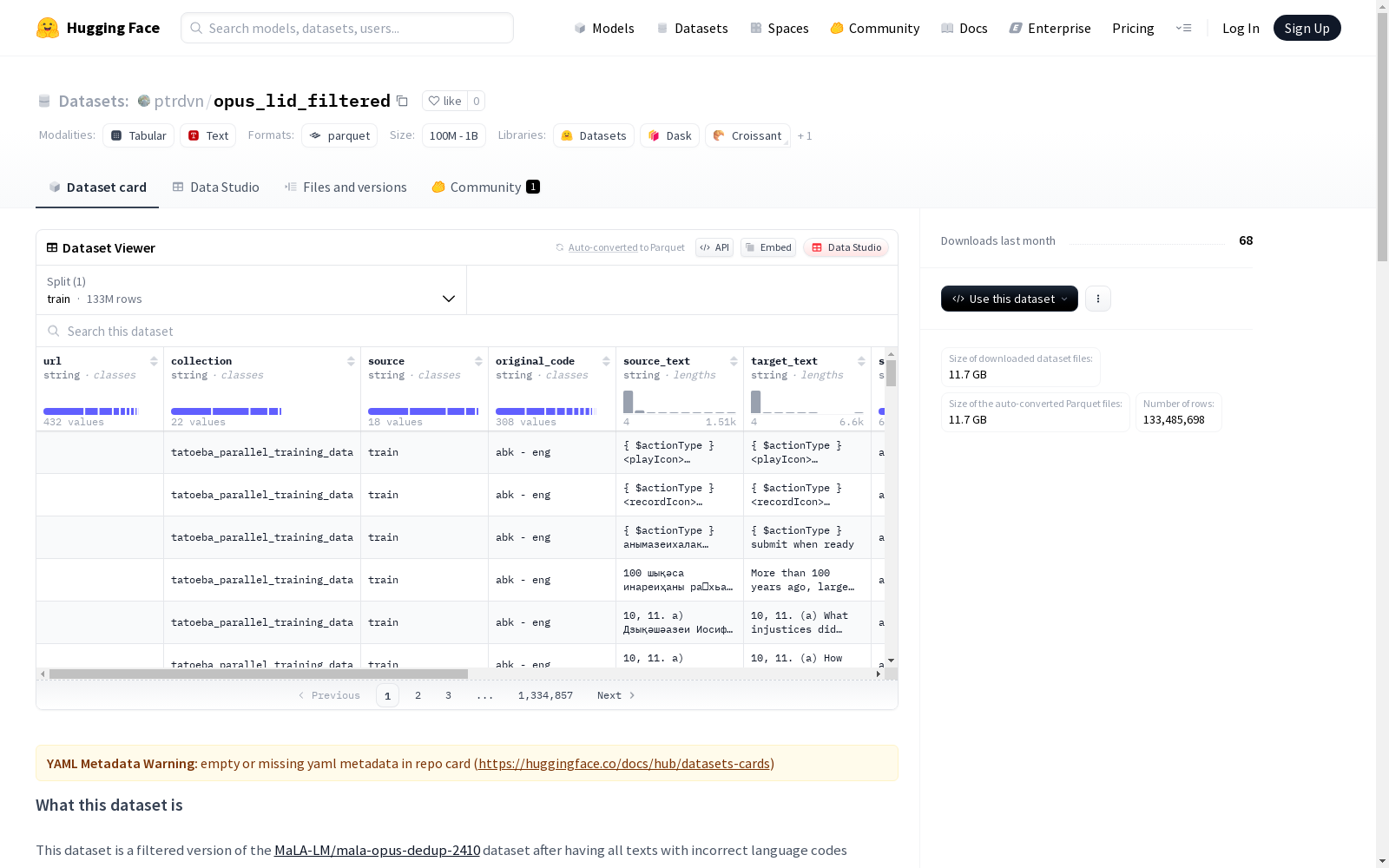Image resolution: width=1389 pixels, height=868 pixels.
Task: Go to Models in the top navigation
Action: (604, 28)
